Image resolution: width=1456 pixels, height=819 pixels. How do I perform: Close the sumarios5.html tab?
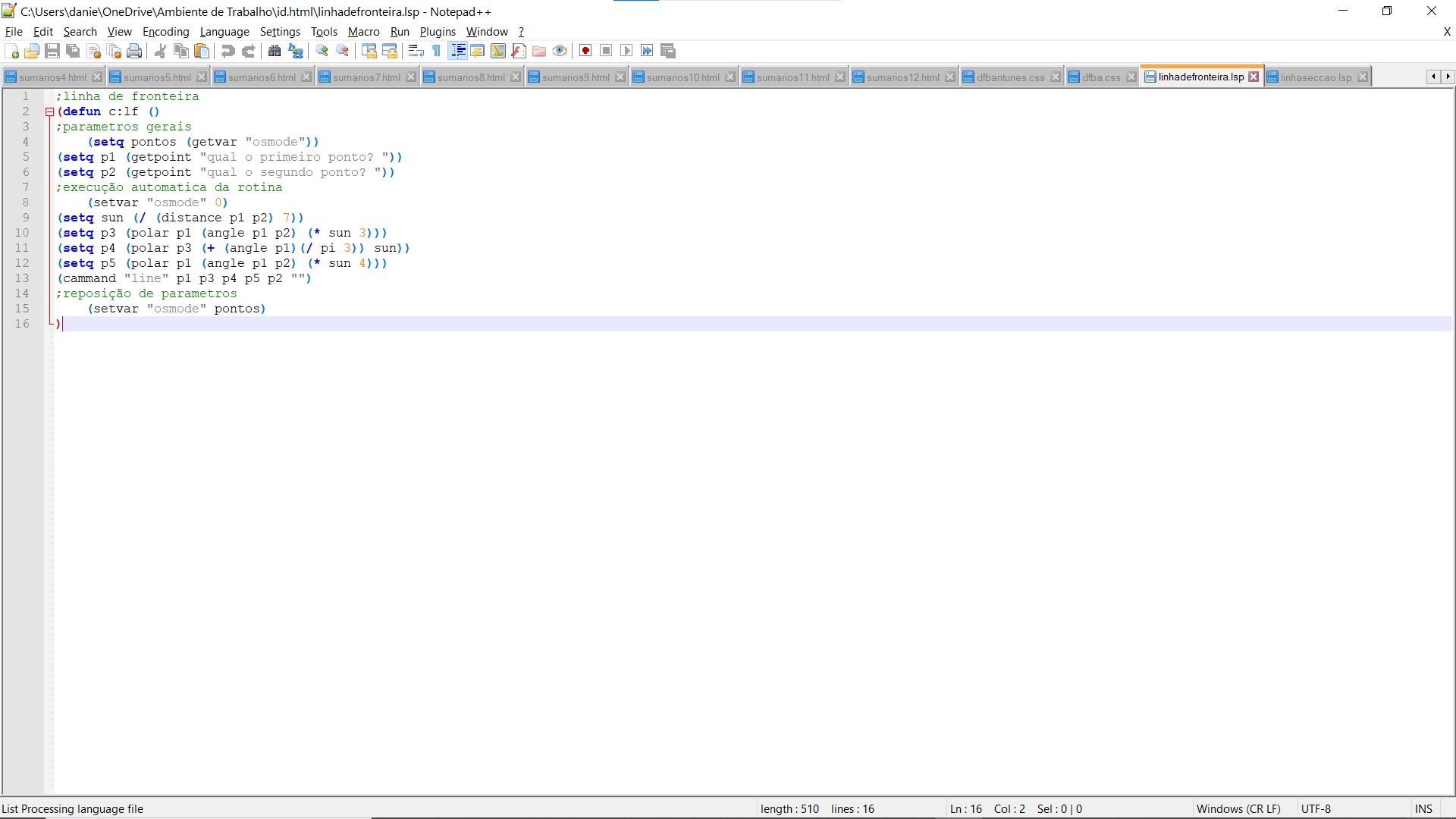click(202, 77)
